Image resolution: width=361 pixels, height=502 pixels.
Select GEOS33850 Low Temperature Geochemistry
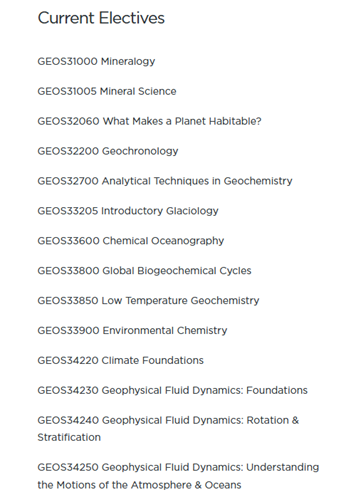click(148, 301)
